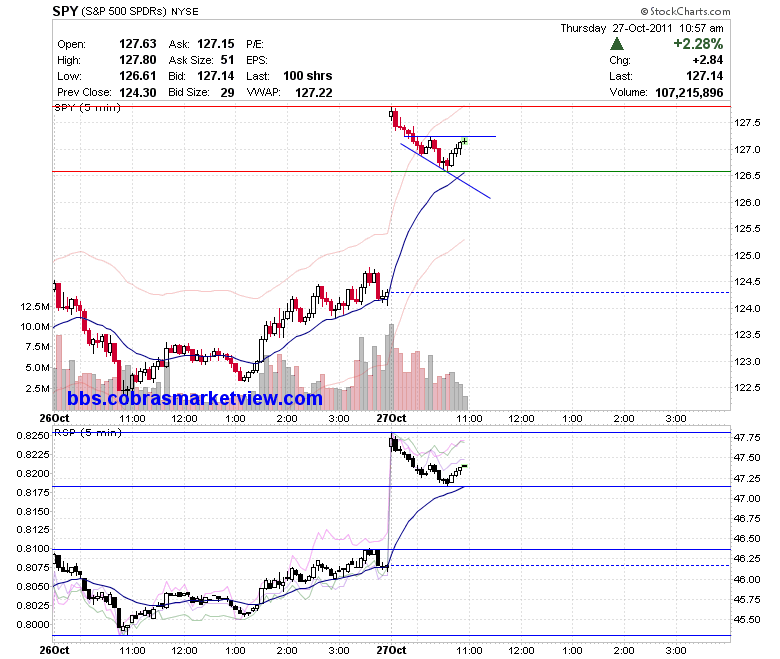The width and height of the screenshot is (780, 659).
Task: Select the VWAP value 127.22
Action: click(314, 93)
